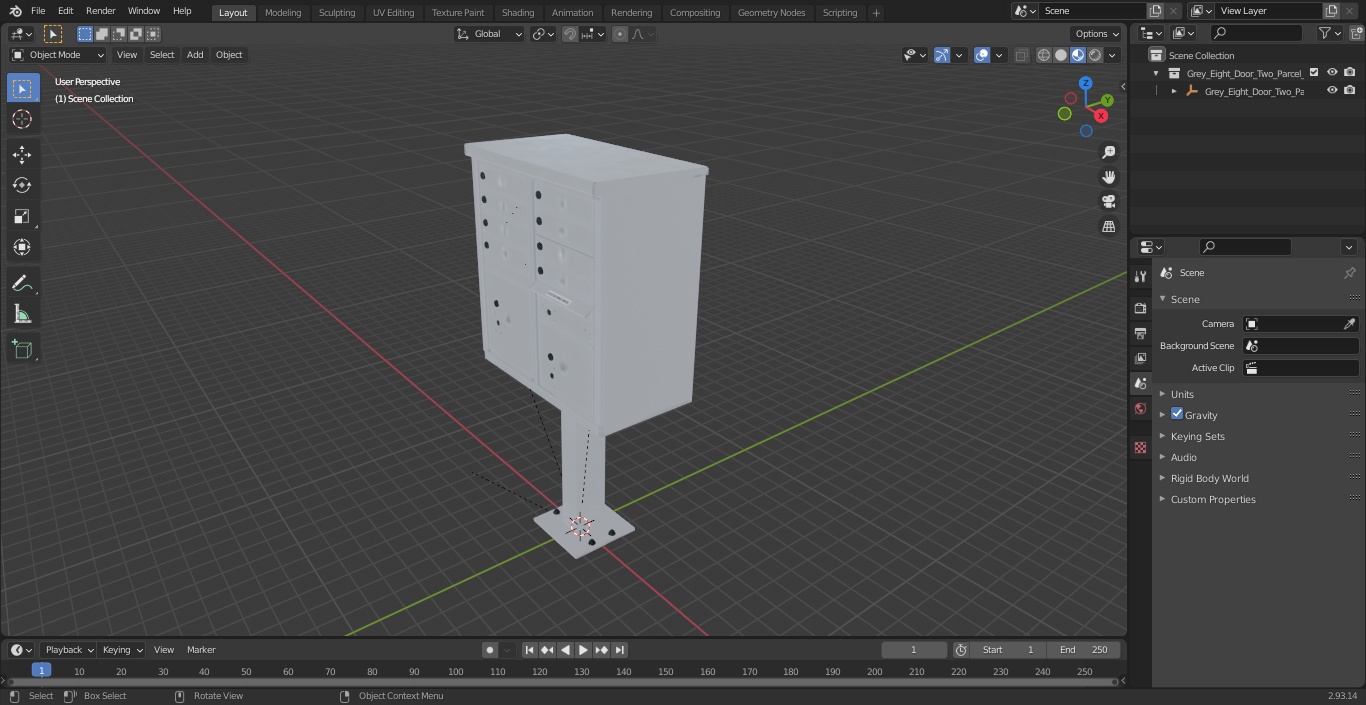Click the X axis on navigation gizmo
Viewport: 1366px width, 705px height.
tap(1101, 116)
